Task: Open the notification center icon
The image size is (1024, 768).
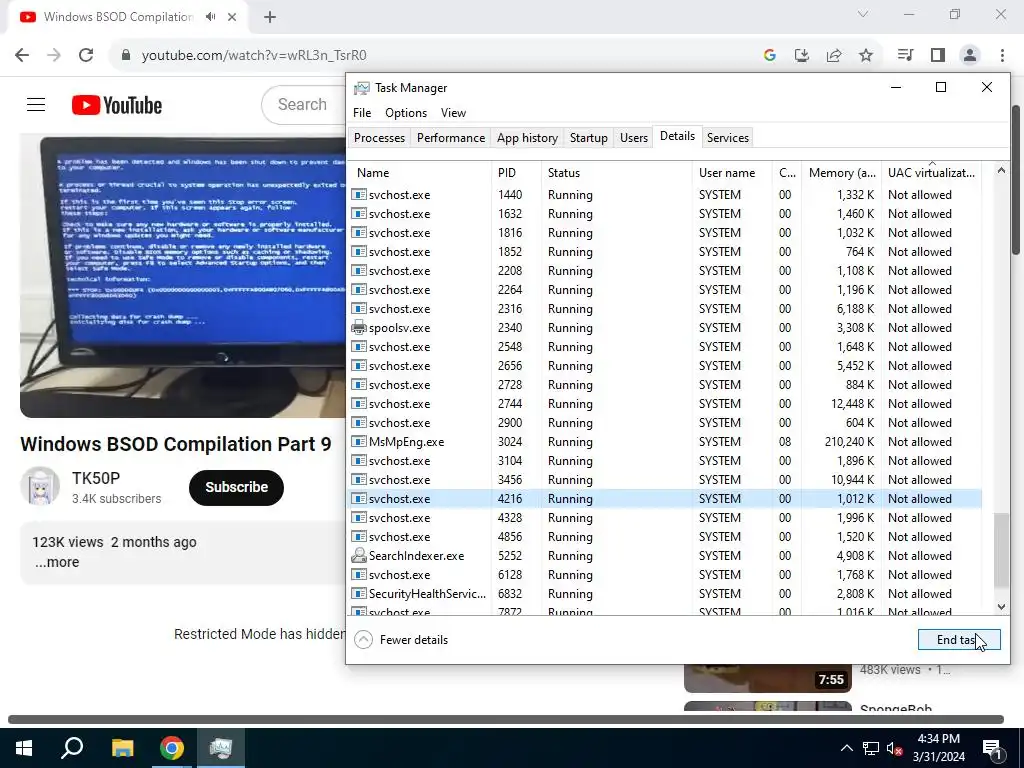Action: [x=993, y=748]
